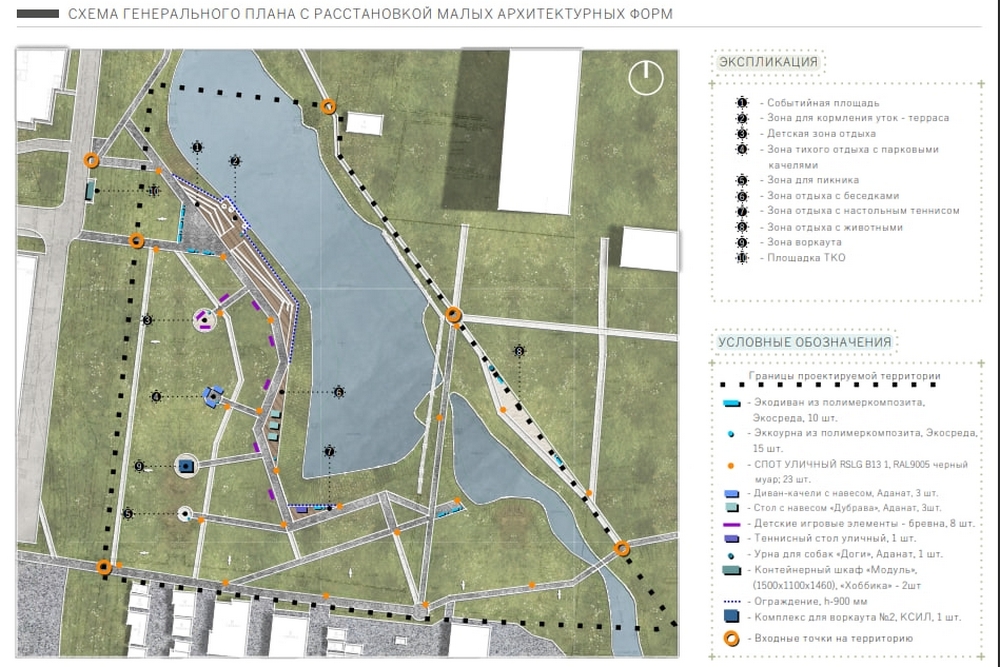Click the УСЛОВНЫЕ ОБОЗНАЧЕНИЯ heading
This screenshot has width=1000, height=667.
804,342
